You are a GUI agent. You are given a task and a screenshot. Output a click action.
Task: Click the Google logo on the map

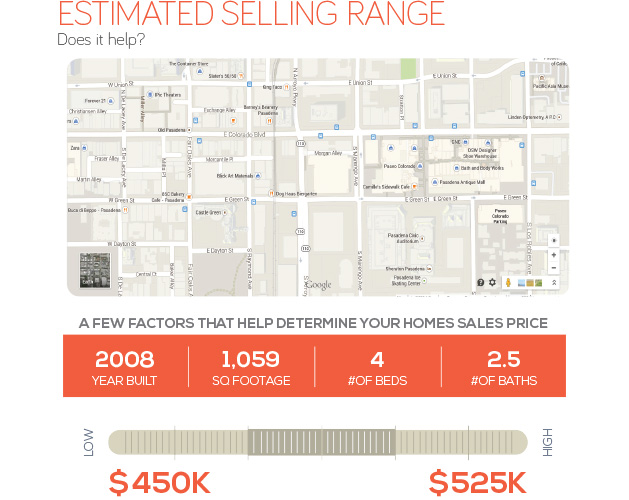(318, 285)
